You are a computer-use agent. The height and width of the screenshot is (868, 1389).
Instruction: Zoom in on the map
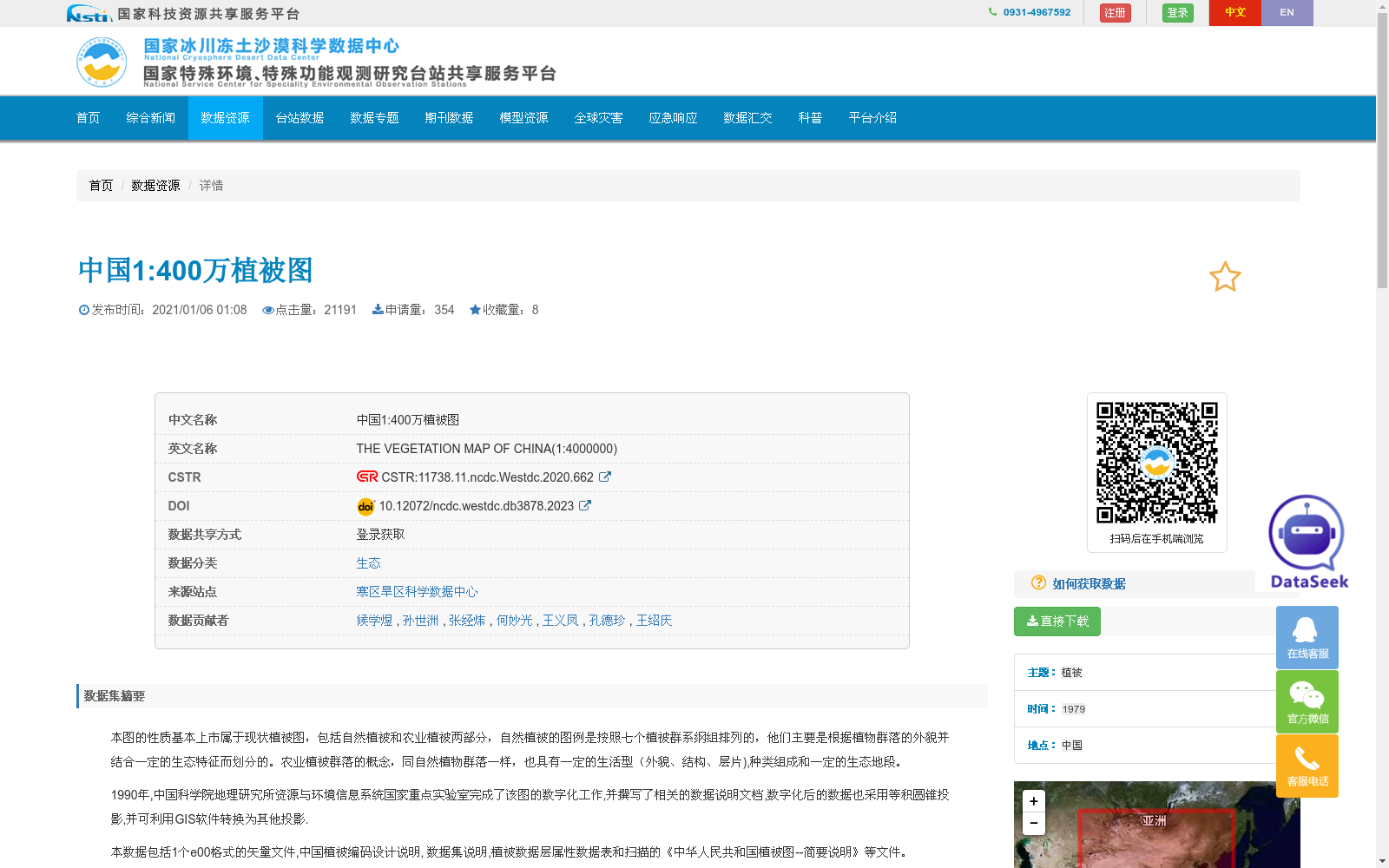click(x=1034, y=801)
